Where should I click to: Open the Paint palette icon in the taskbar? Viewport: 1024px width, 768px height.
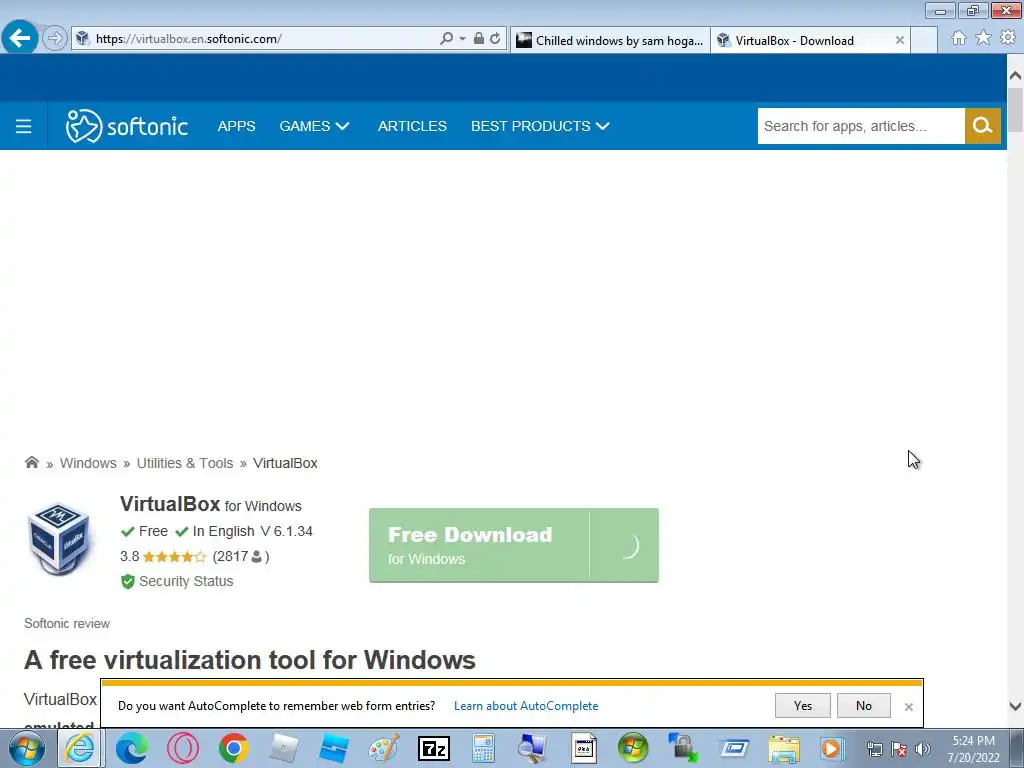(x=384, y=748)
